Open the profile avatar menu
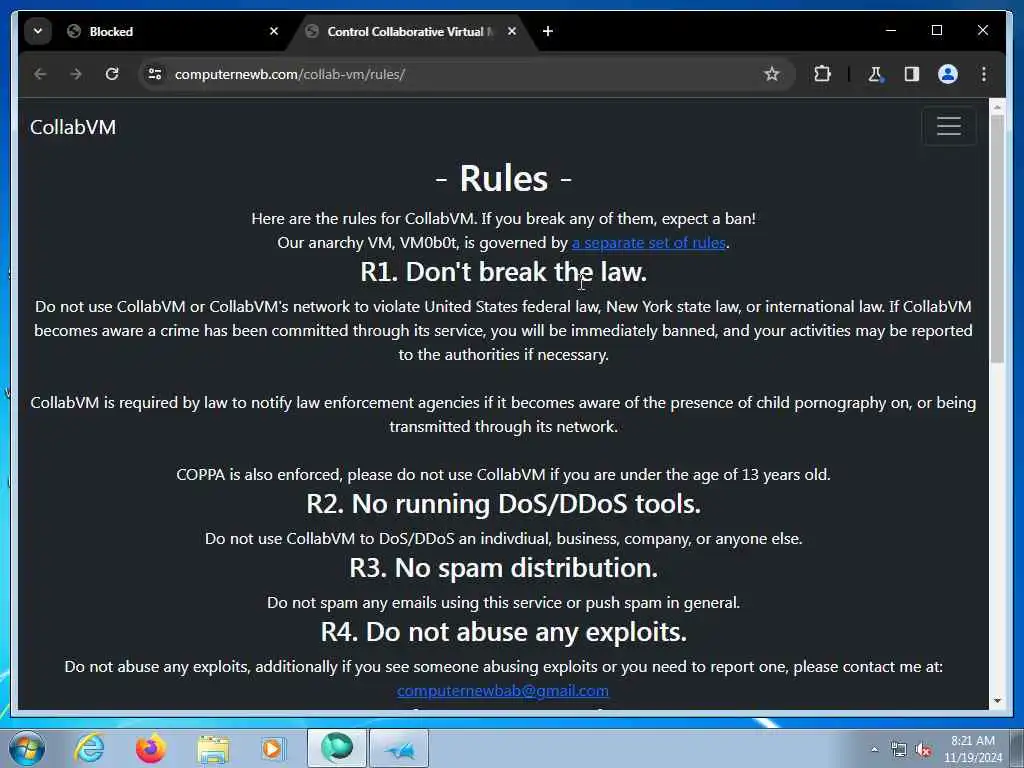 (948, 74)
